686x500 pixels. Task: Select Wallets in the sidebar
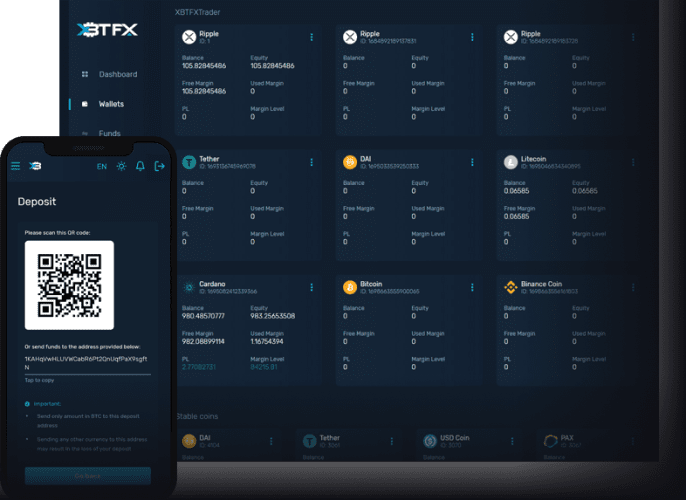111,104
